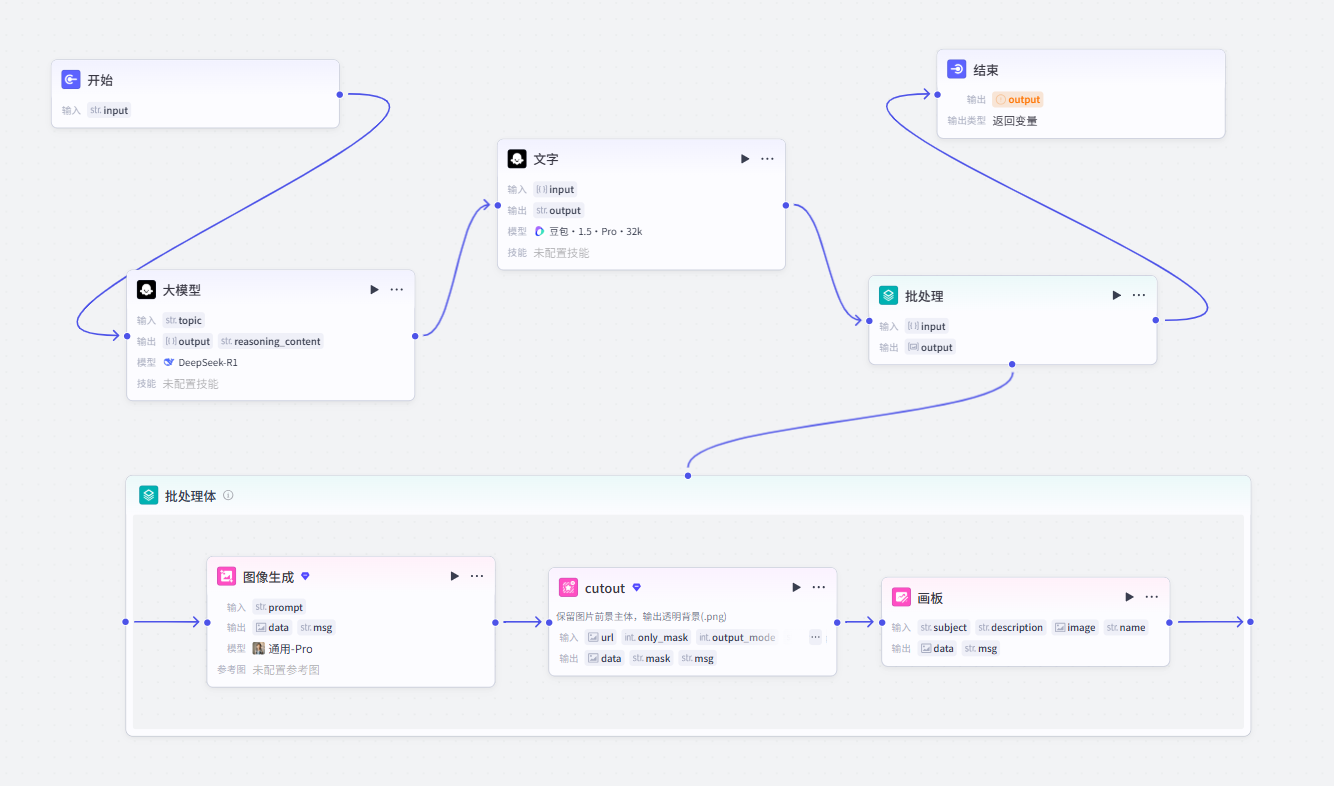Open the three-dot menu on 画板 node
Viewport: 1334px width, 786px height.
pyautogui.click(x=1152, y=597)
